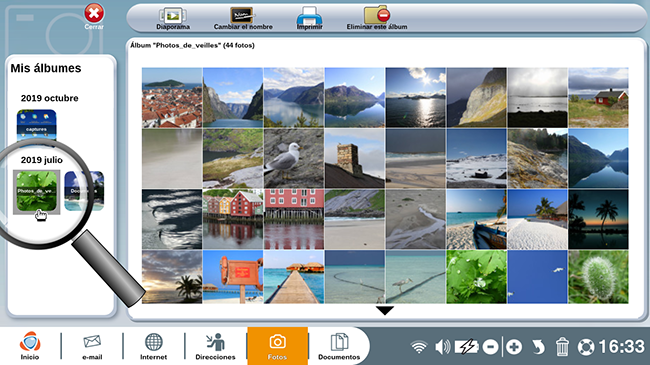Select the 2019 octubre heading

click(49, 98)
